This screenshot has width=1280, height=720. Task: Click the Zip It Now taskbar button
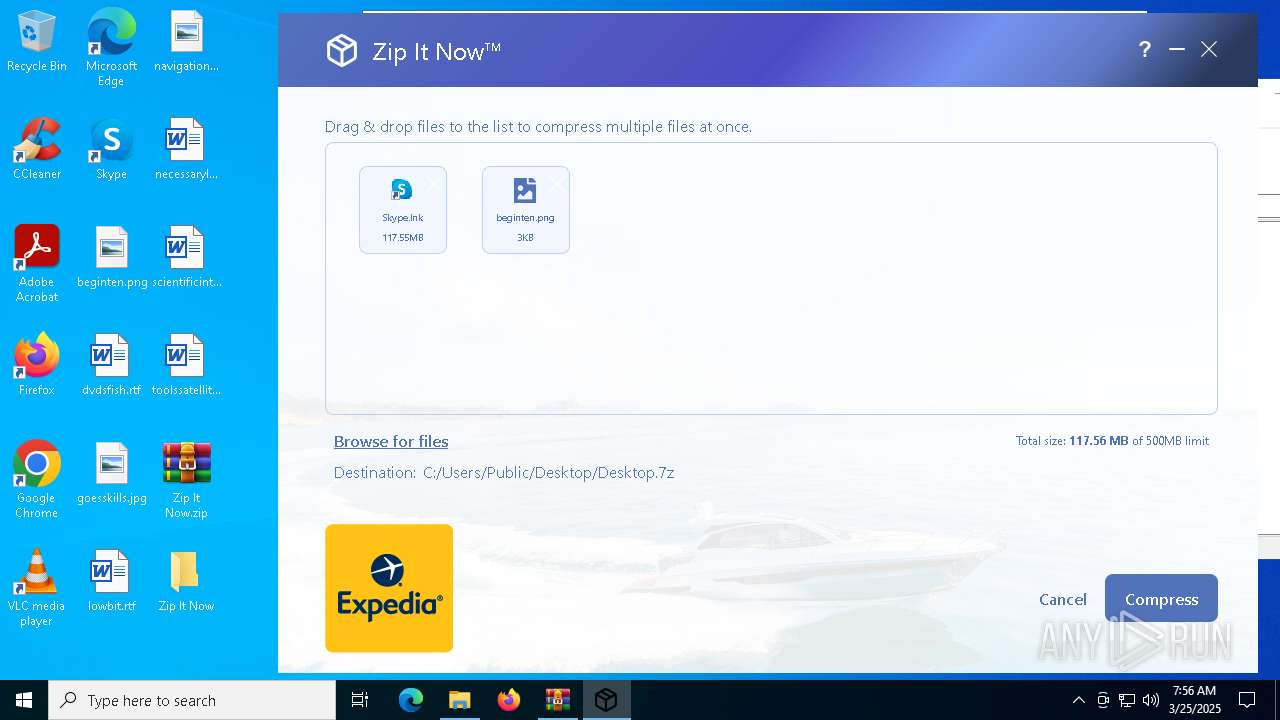pyautogui.click(x=606, y=700)
